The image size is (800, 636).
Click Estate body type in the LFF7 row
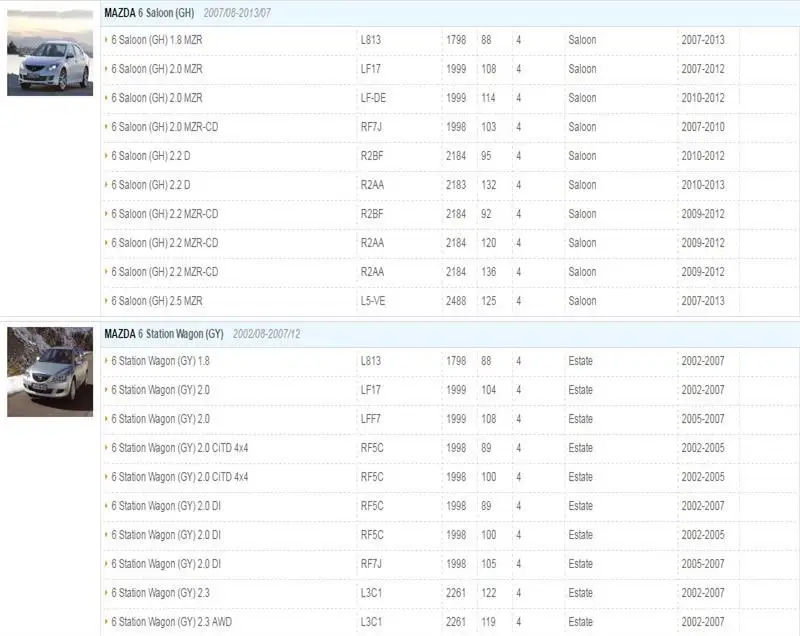click(x=581, y=419)
